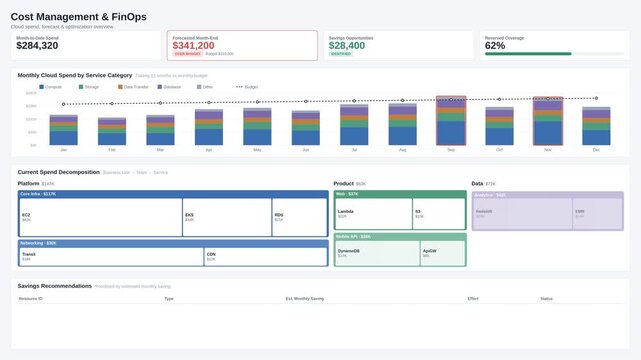This screenshot has height=360, width=641.
Task: Click the IDENTIFIED badge under Savings Opportunities
Action: click(341, 54)
